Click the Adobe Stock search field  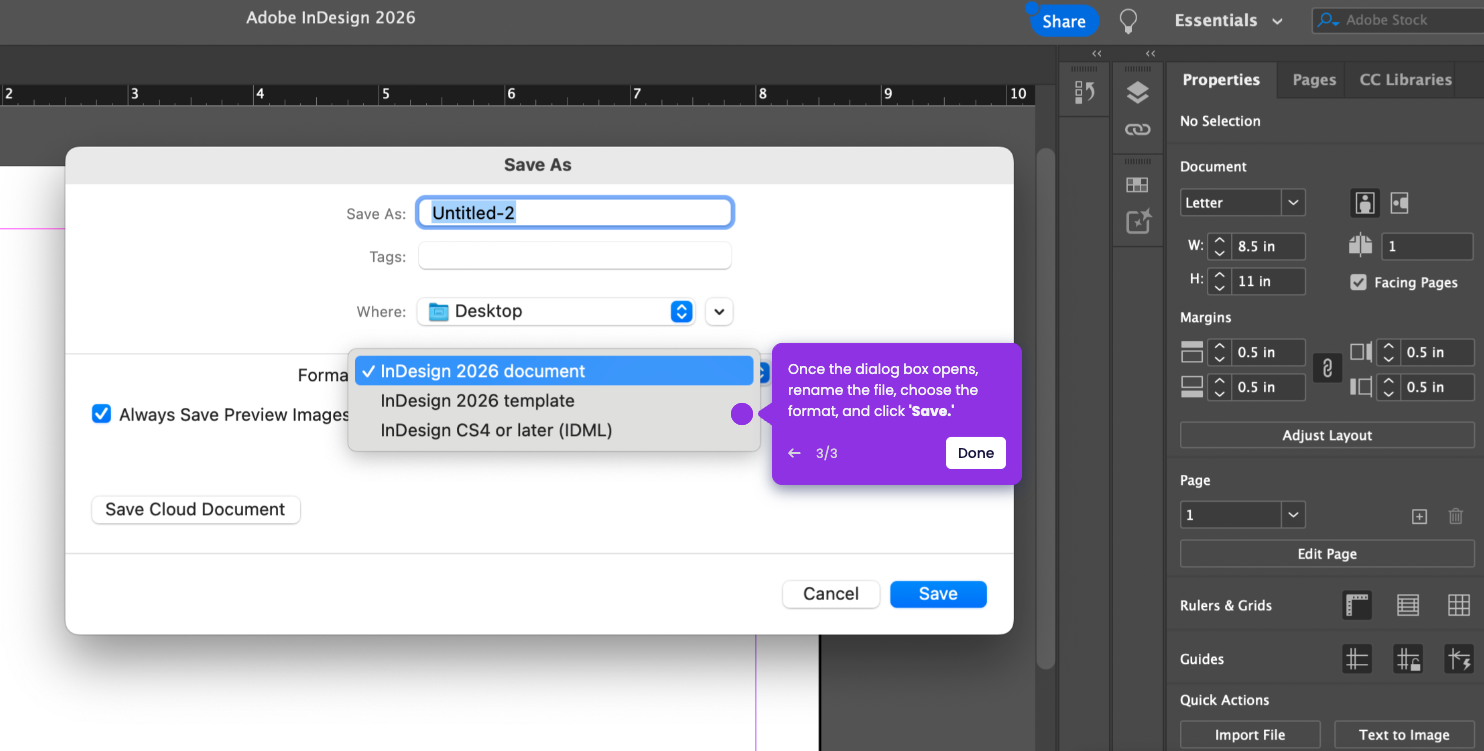(1397, 20)
